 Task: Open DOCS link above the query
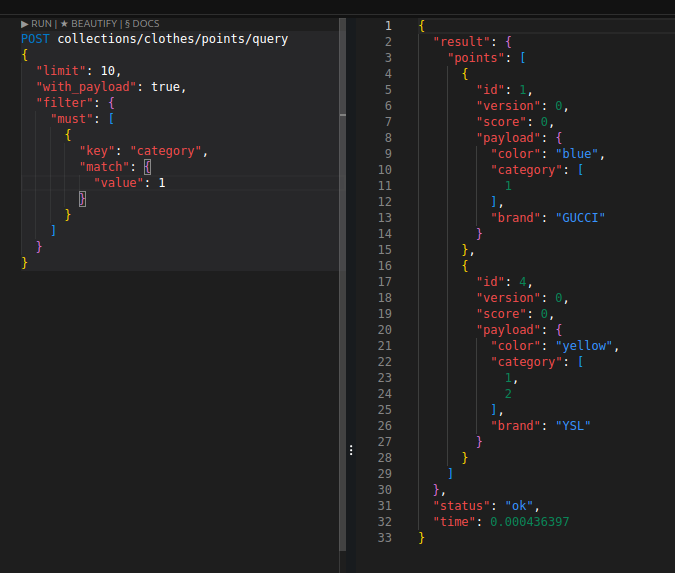[x=141, y=23]
